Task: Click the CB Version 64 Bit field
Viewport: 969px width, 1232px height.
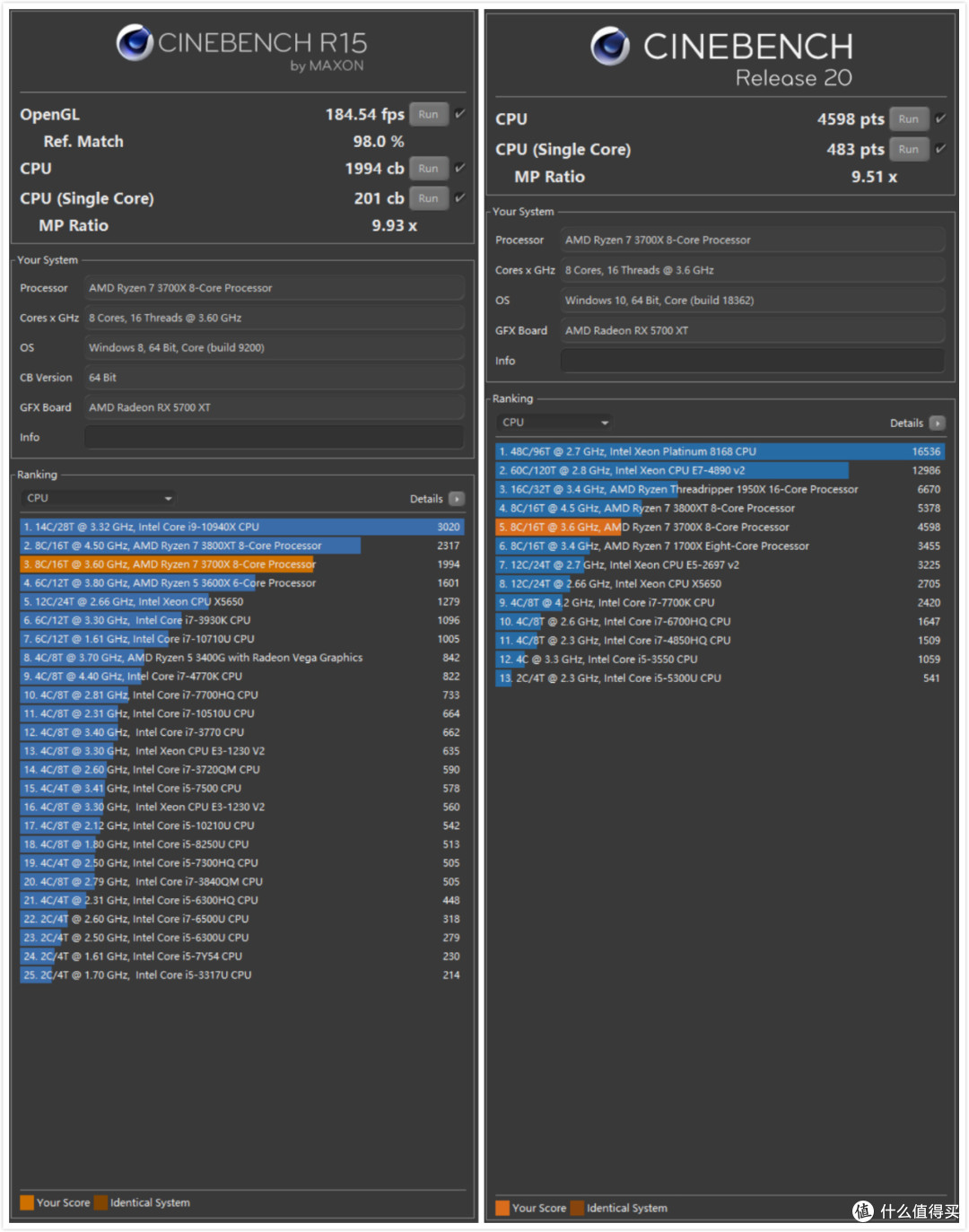Action: click(x=274, y=378)
